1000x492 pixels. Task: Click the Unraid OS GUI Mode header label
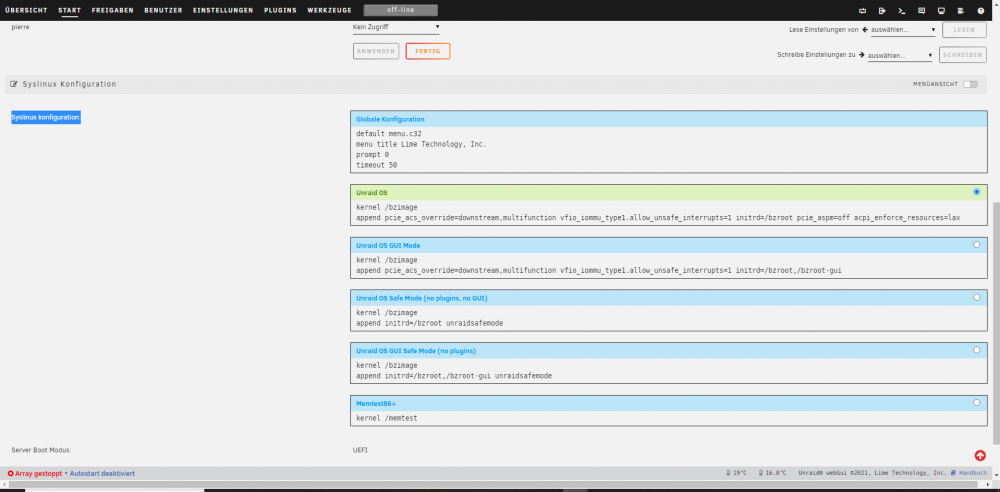tap(388, 245)
